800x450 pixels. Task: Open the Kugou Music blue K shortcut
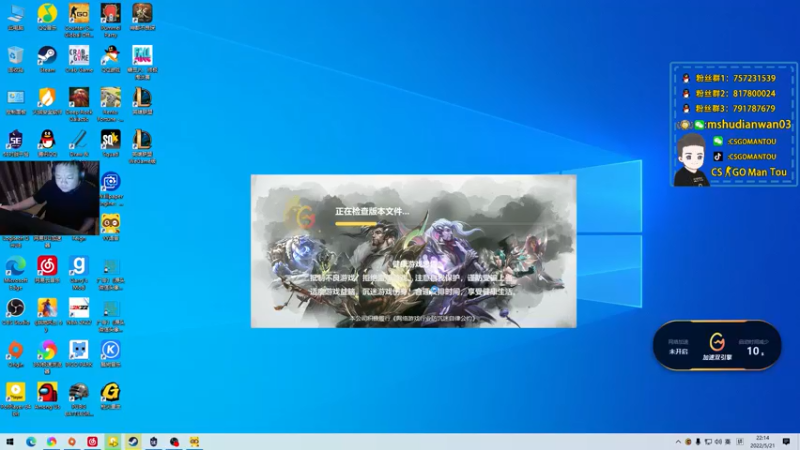(110, 354)
